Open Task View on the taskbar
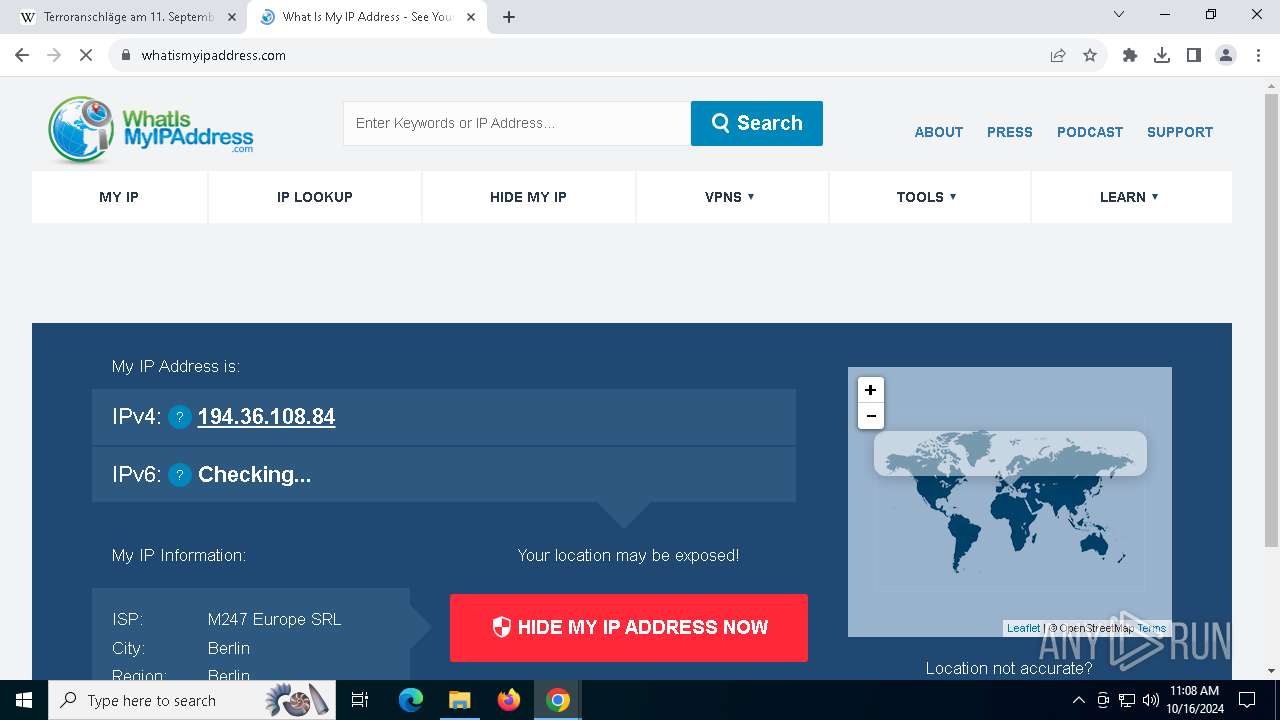1280x720 pixels. 361,700
